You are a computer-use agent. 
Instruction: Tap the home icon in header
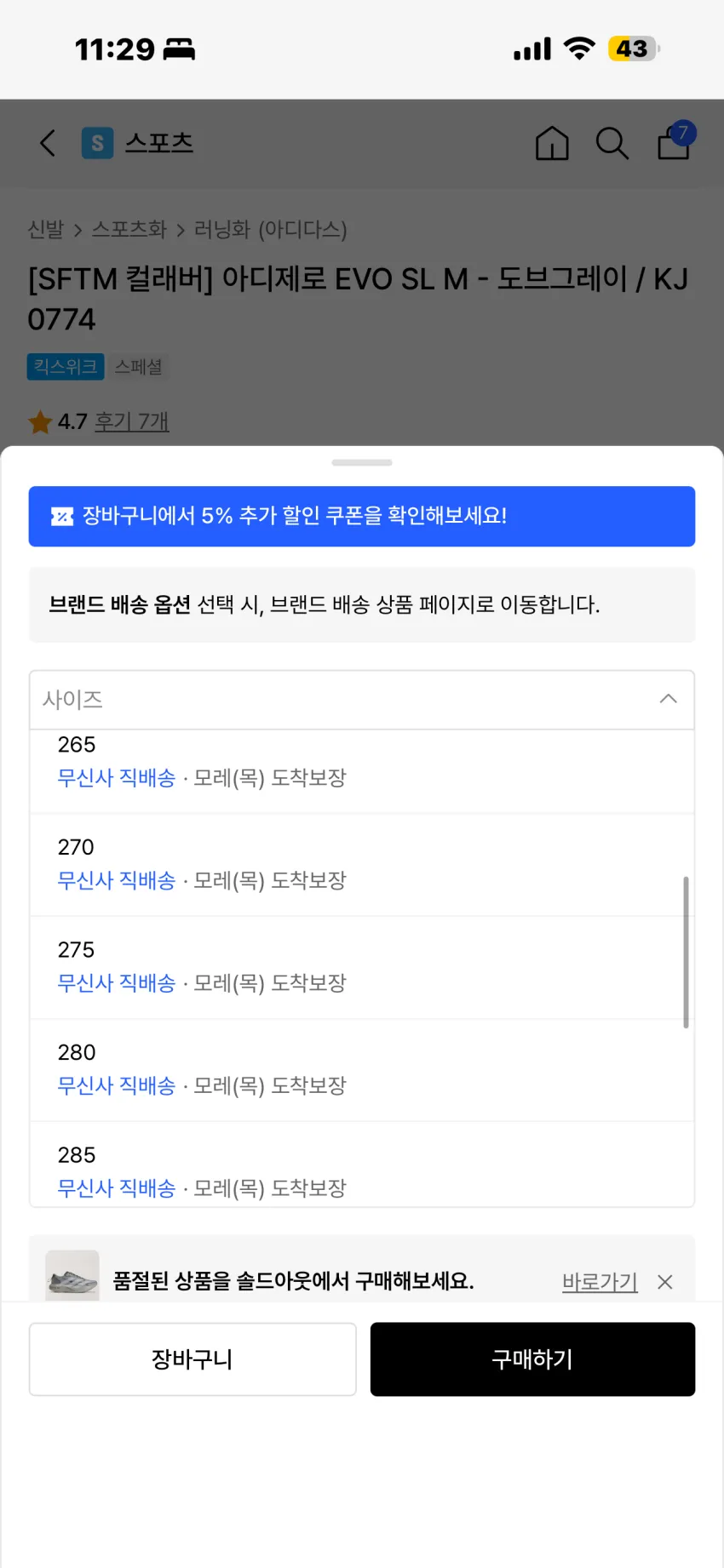pyautogui.click(x=552, y=143)
